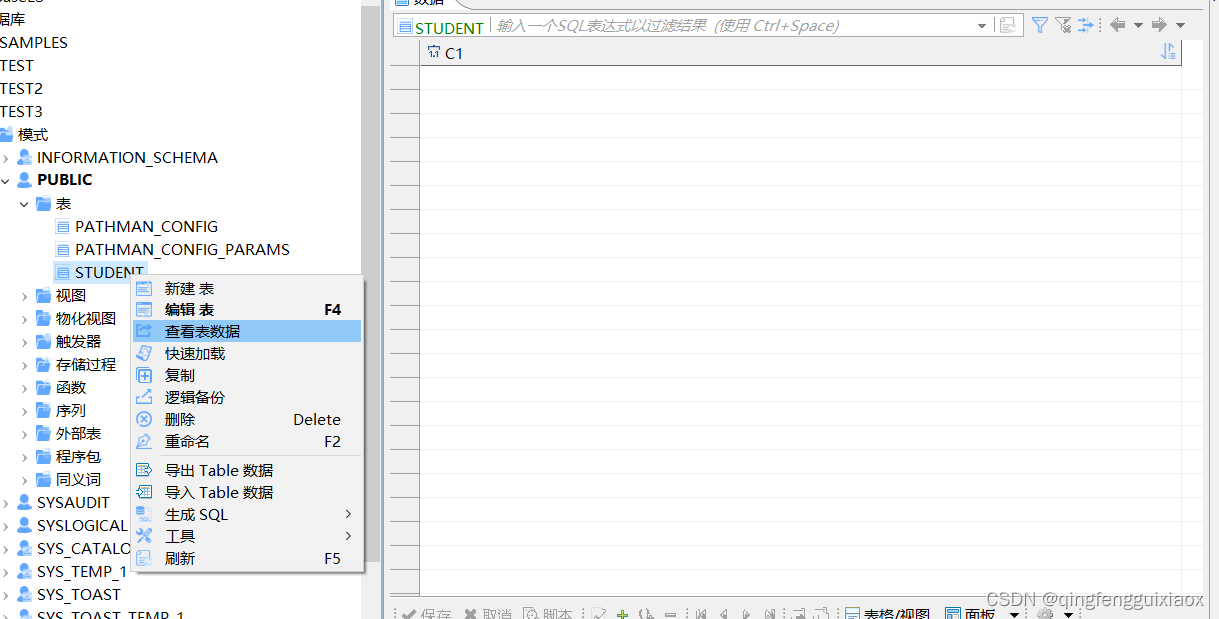Expand the 序列 folder

click(25, 411)
